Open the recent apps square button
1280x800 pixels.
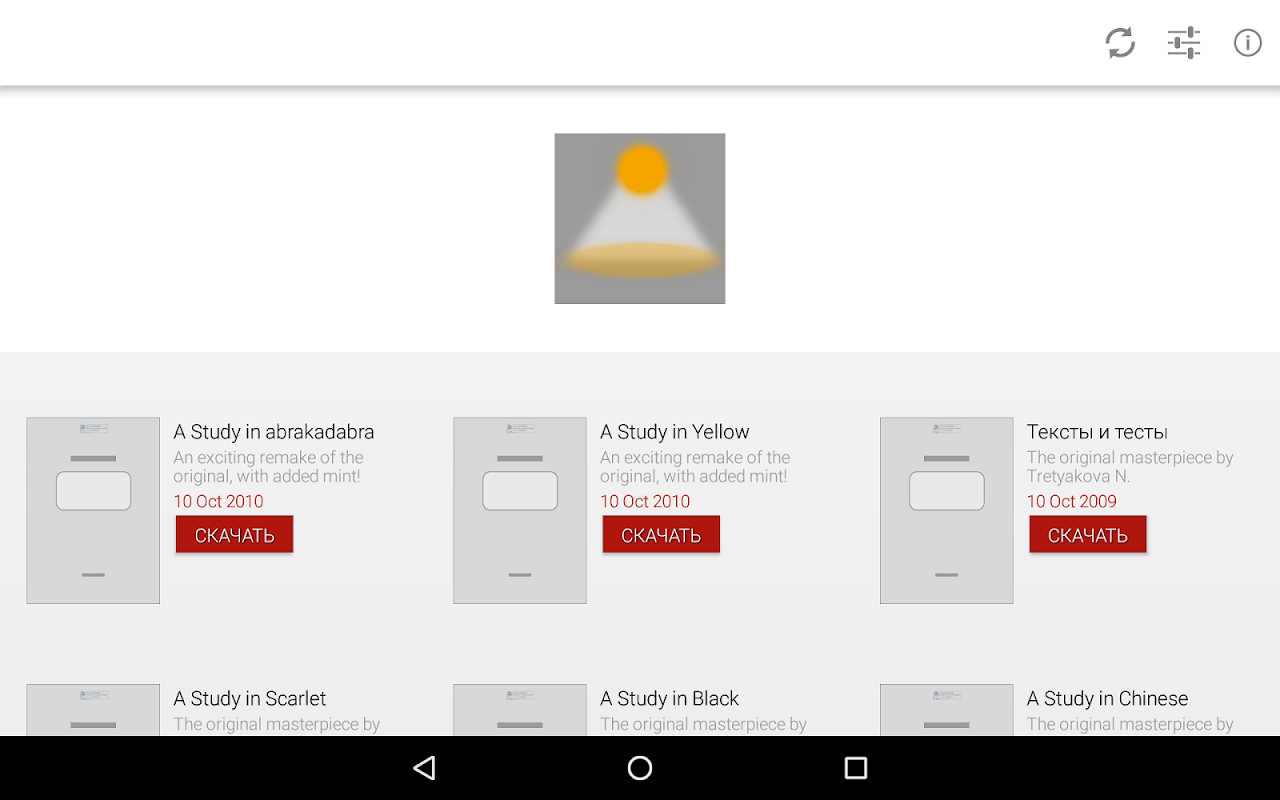coord(855,768)
